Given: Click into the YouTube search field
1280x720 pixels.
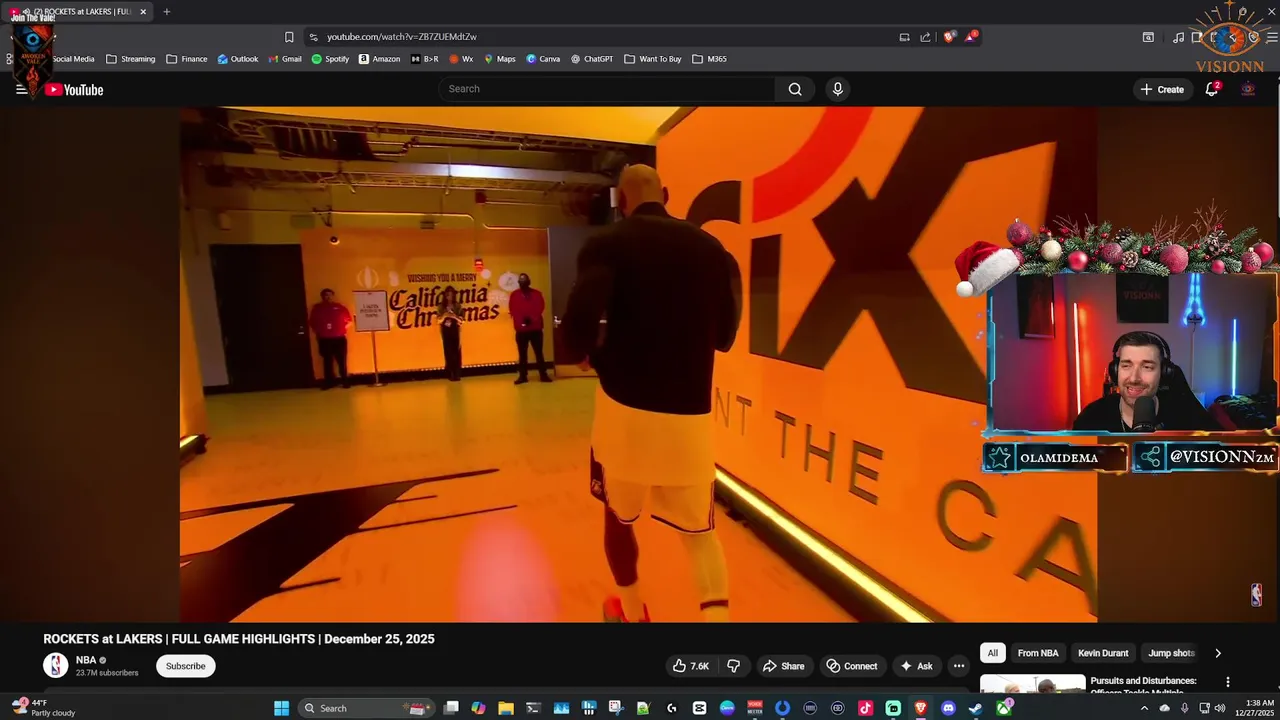Looking at the screenshot, I should coord(607,89).
